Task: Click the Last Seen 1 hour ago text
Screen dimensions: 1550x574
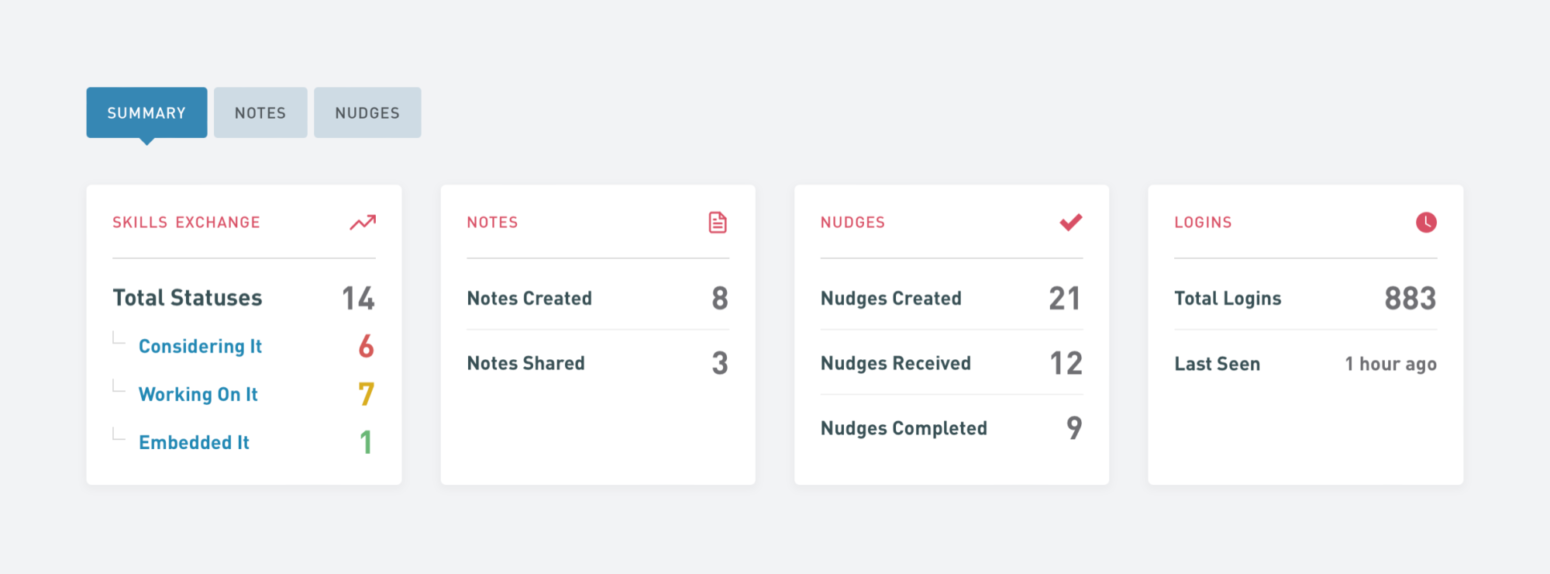Action: [1391, 364]
